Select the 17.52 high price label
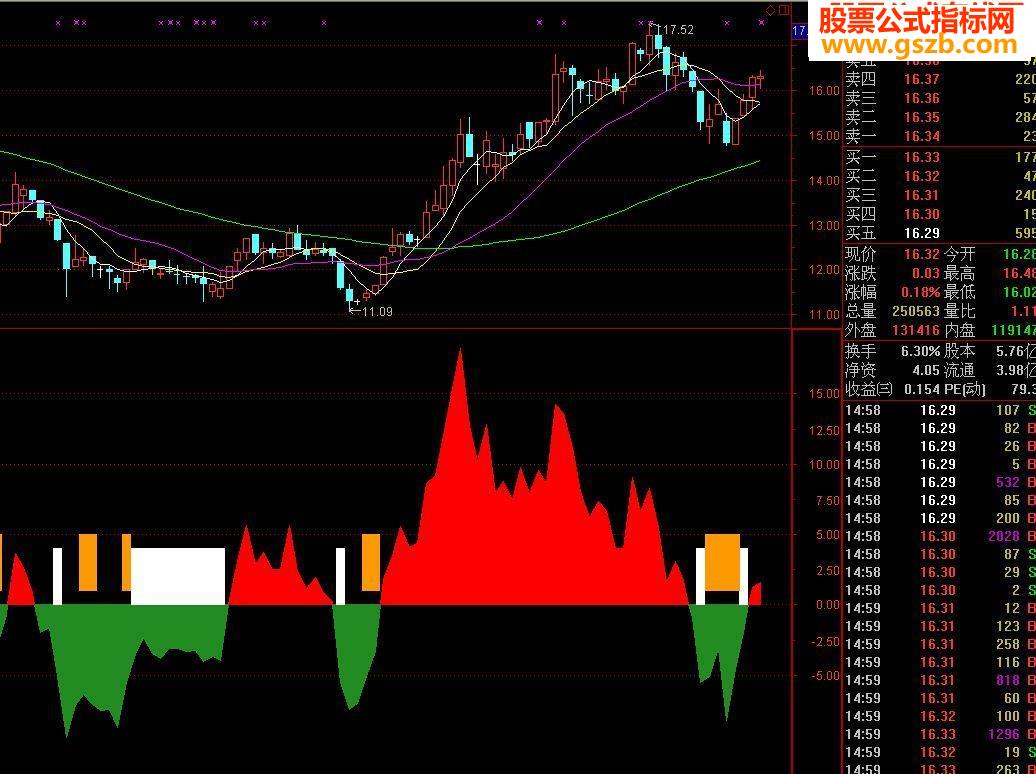Viewport: 1036px width, 774px height. pos(679,30)
